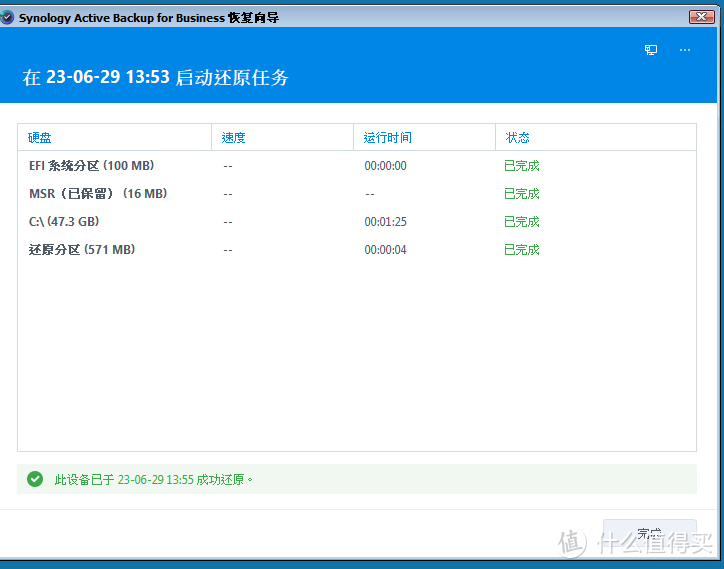Click the 硬盘 column header

115,137
